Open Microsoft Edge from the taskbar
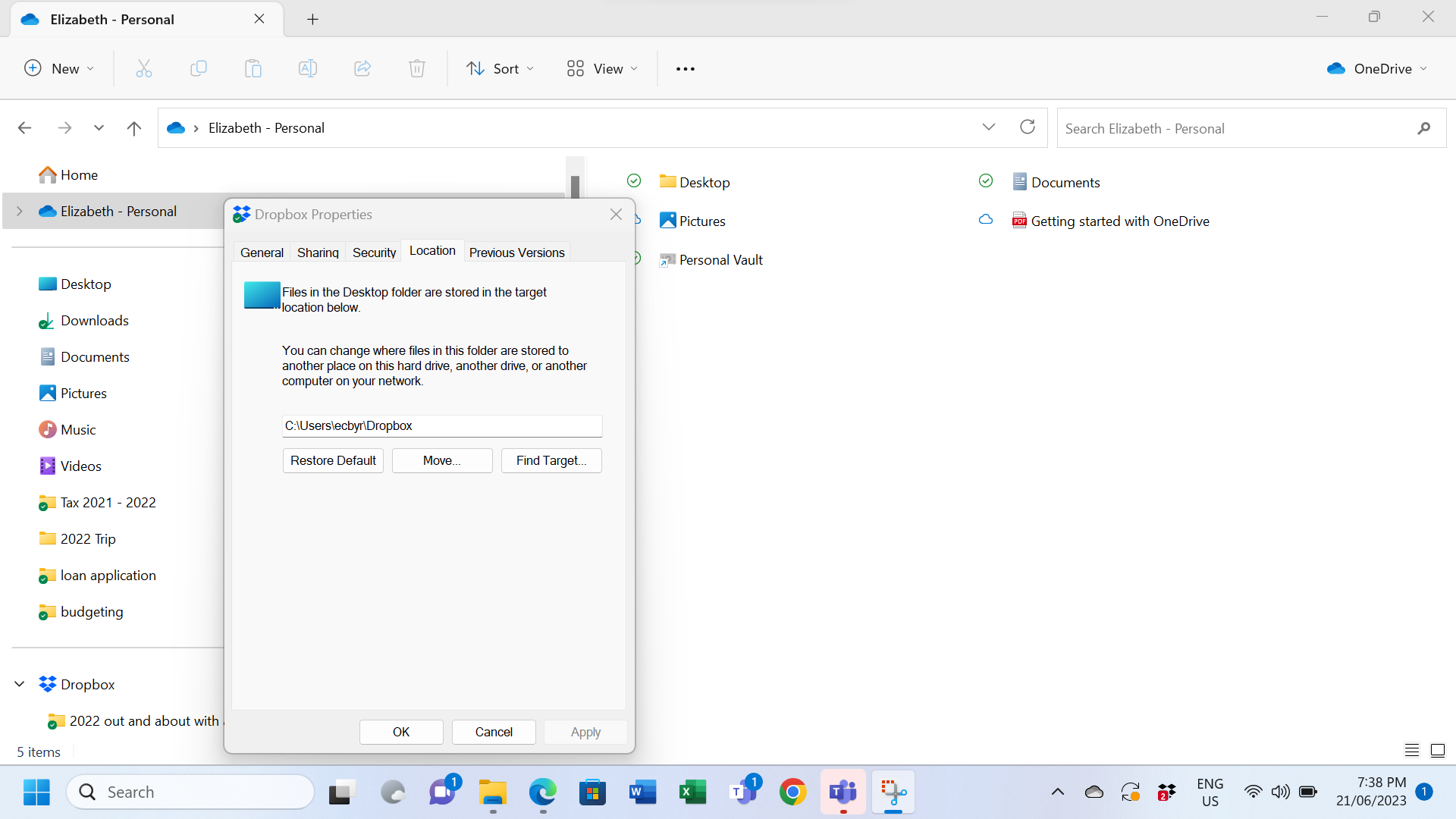Screen dimensions: 1456x819 (x=543, y=792)
